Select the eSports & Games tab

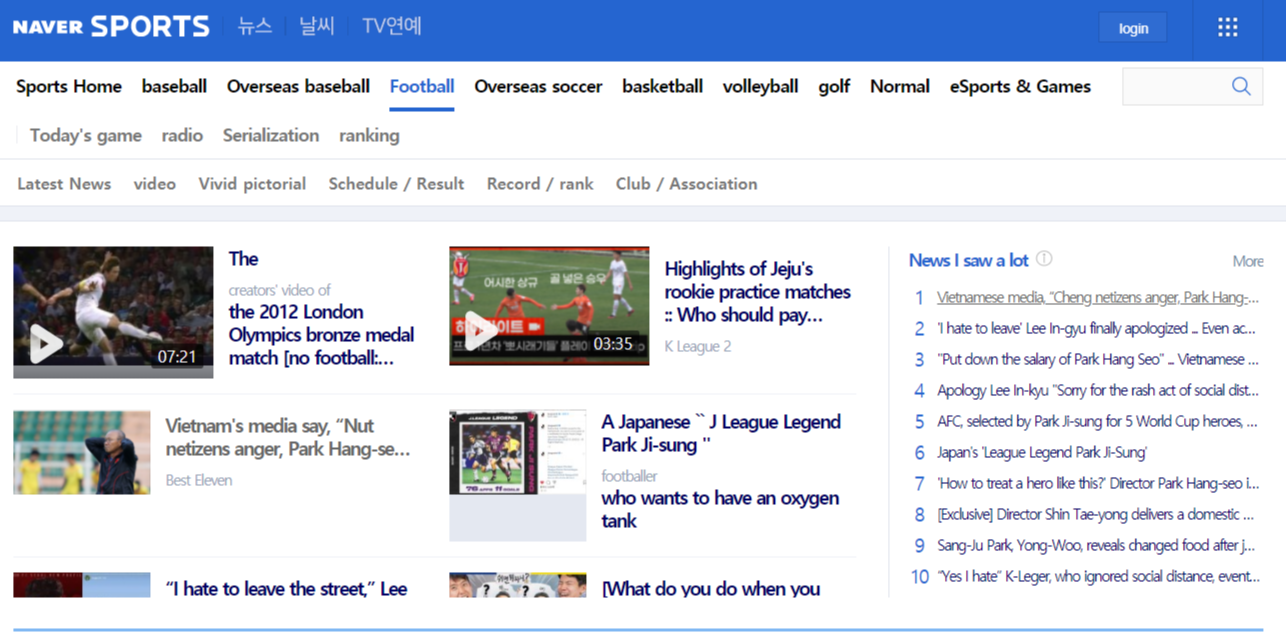point(1020,87)
